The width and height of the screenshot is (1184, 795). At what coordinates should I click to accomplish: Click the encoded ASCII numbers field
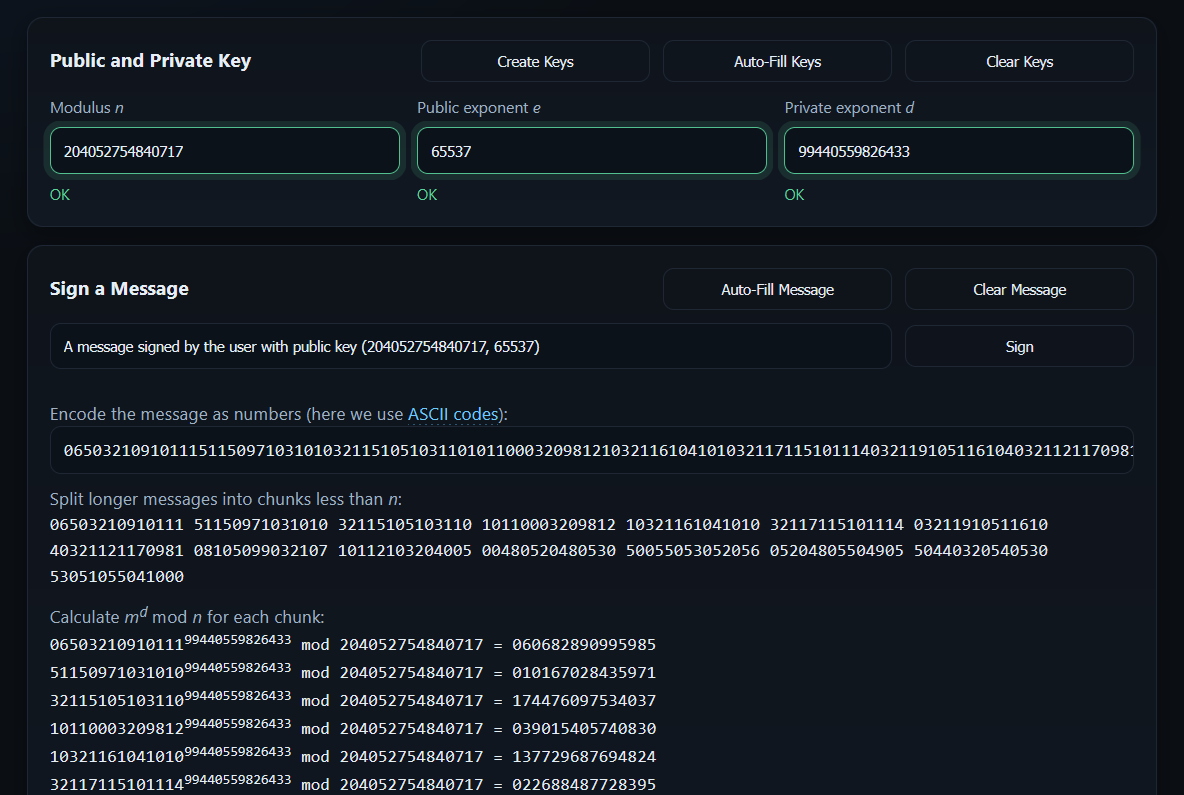[591, 451]
